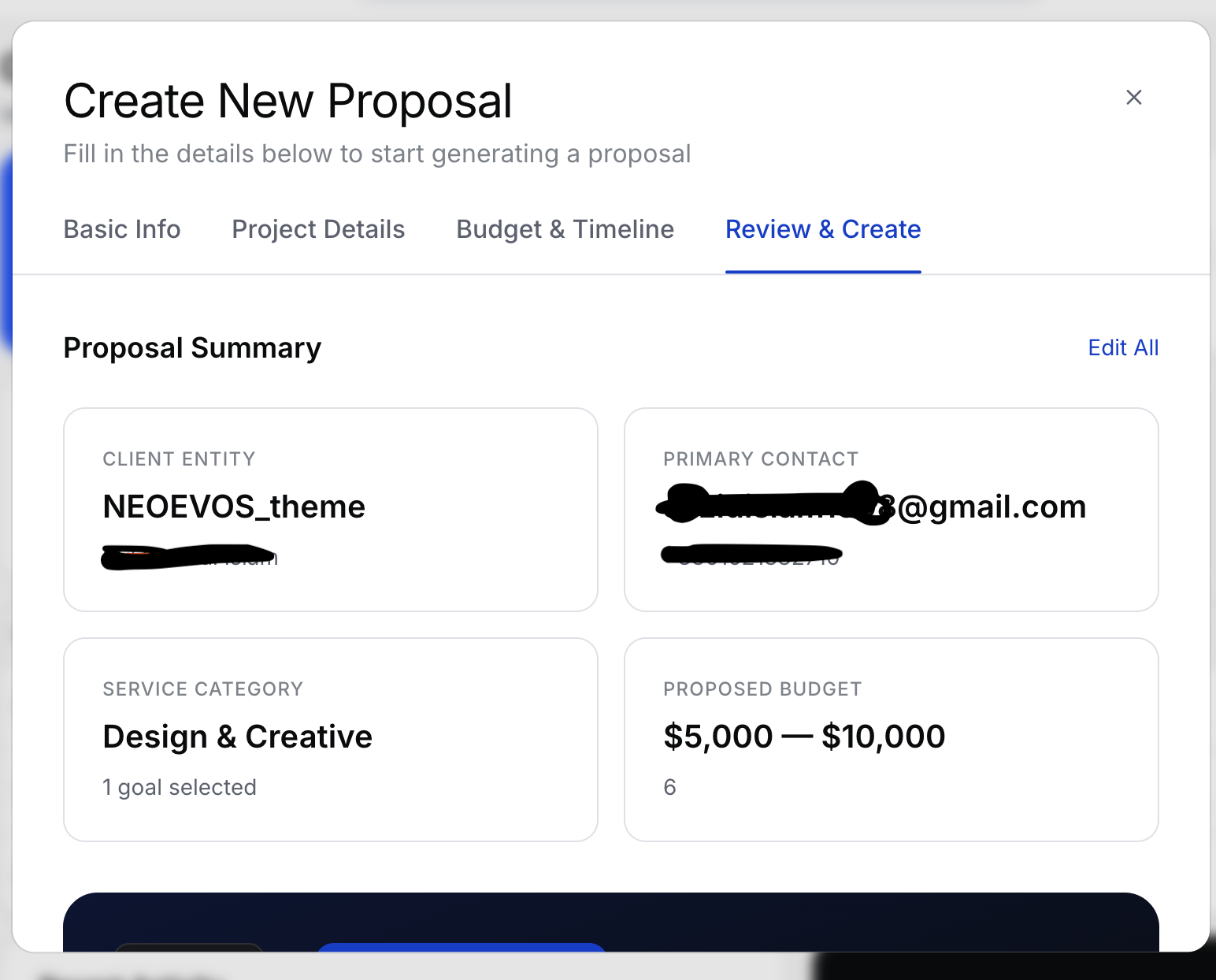Click the '6' timeline value under budget
Viewport: 1216px width, 980px height.
click(x=669, y=787)
